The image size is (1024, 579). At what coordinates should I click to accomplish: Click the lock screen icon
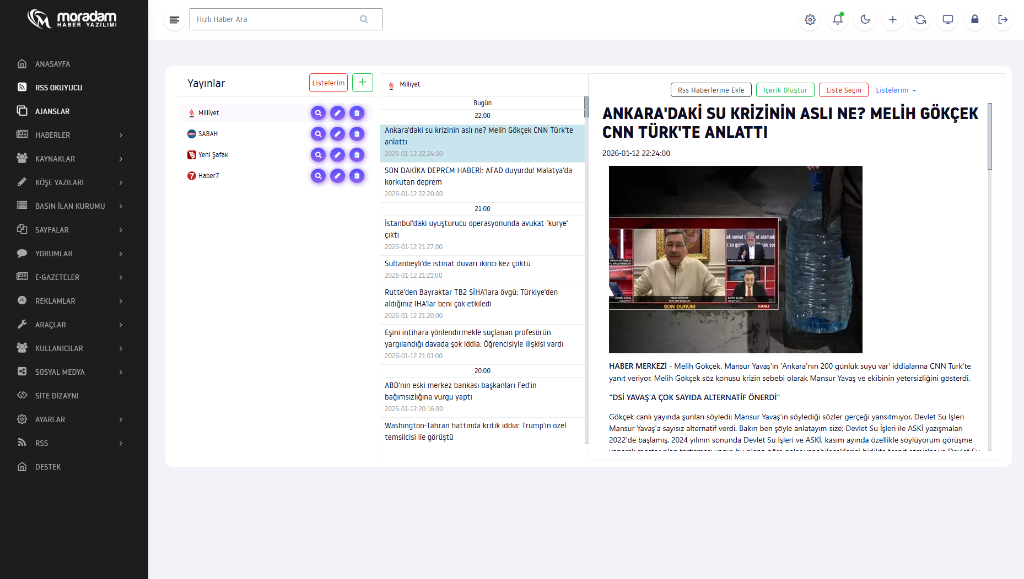tap(975, 20)
